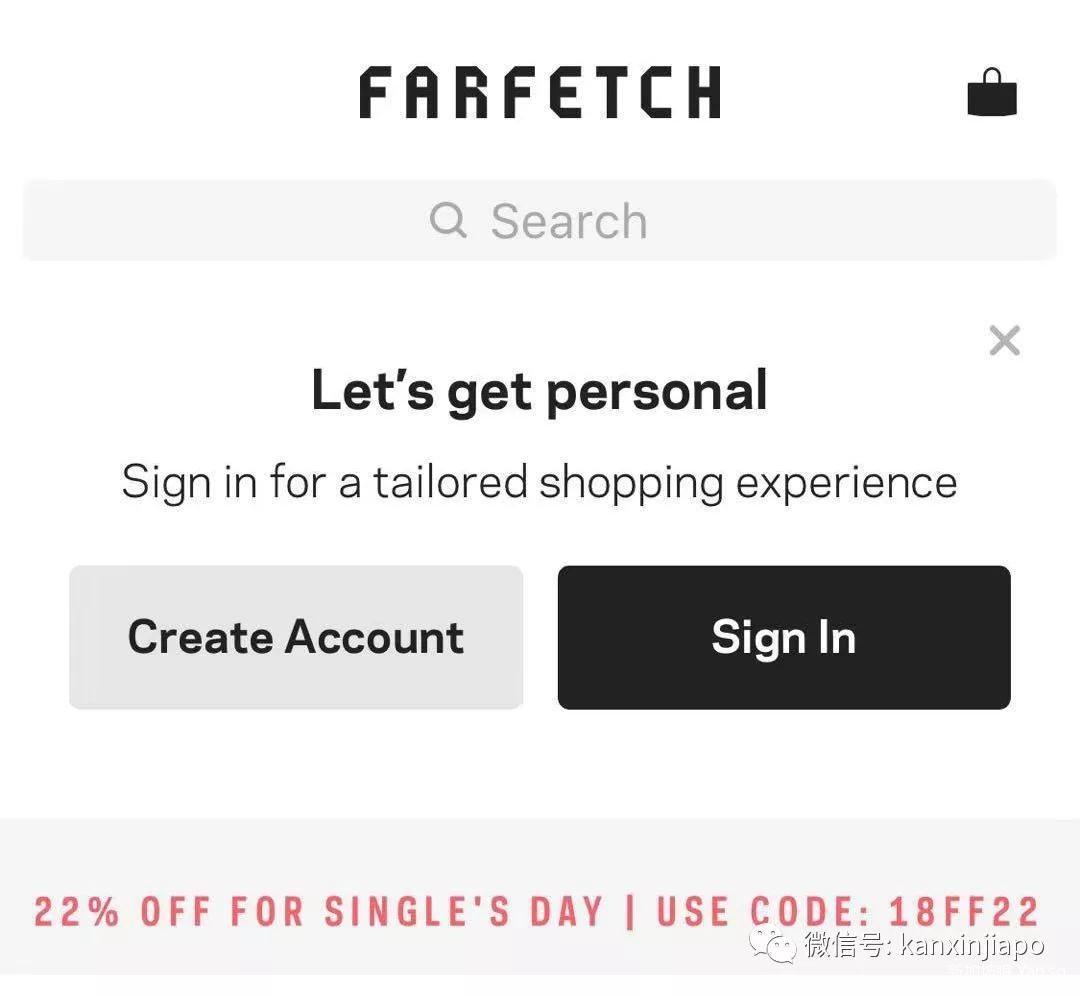The image size is (1080, 996).
Task: Open the shopping bag
Action: (991, 92)
